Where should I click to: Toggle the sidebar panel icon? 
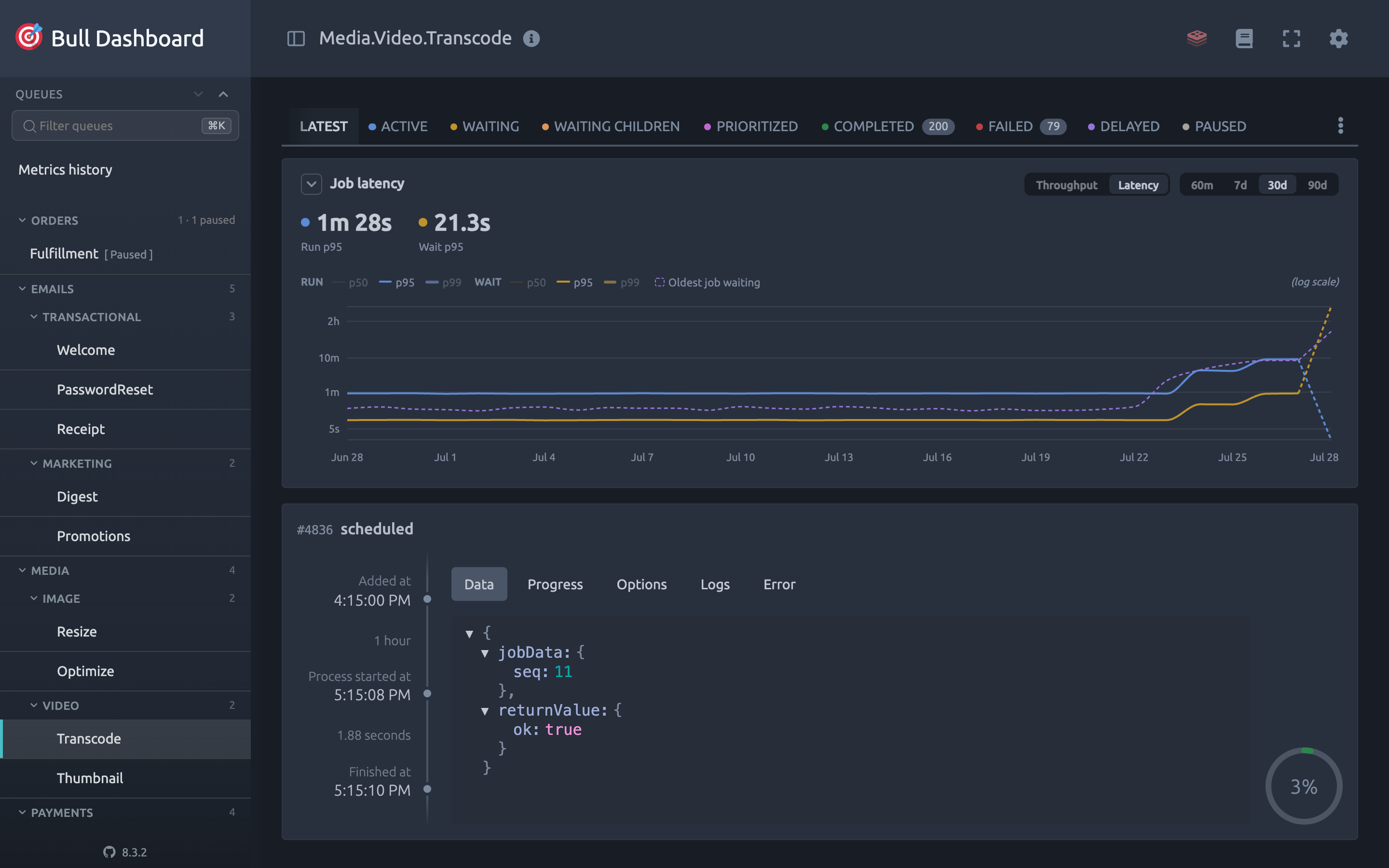tap(296, 39)
